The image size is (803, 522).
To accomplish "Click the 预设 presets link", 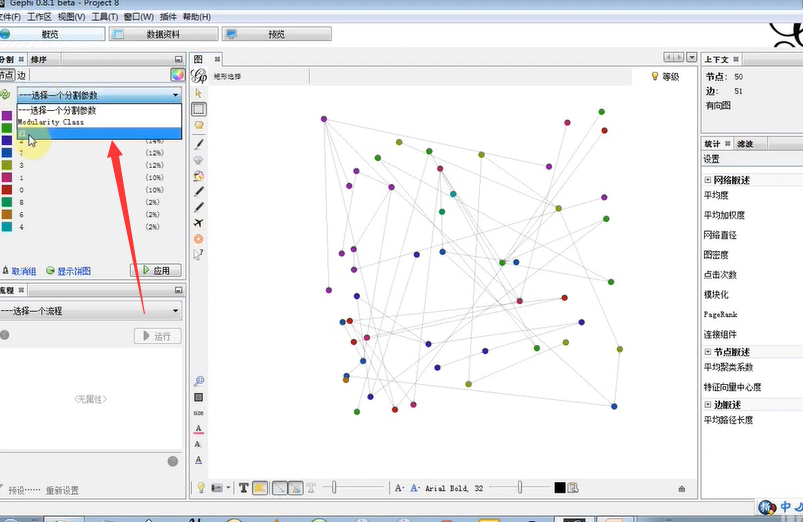I will click(x=23, y=490).
